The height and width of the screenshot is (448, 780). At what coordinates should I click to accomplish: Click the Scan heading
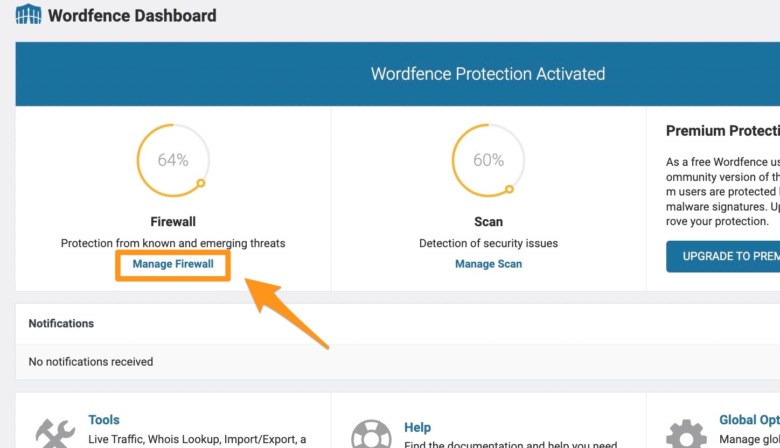[x=488, y=222]
